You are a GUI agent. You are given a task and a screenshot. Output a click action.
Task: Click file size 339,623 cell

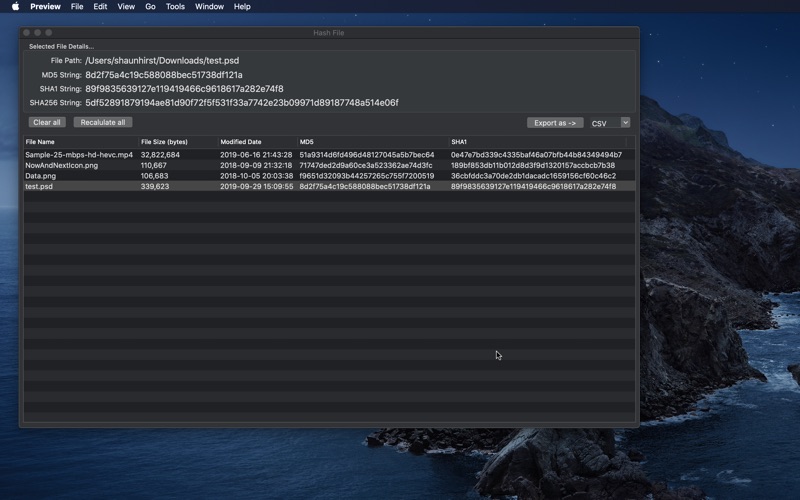[155, 187]
